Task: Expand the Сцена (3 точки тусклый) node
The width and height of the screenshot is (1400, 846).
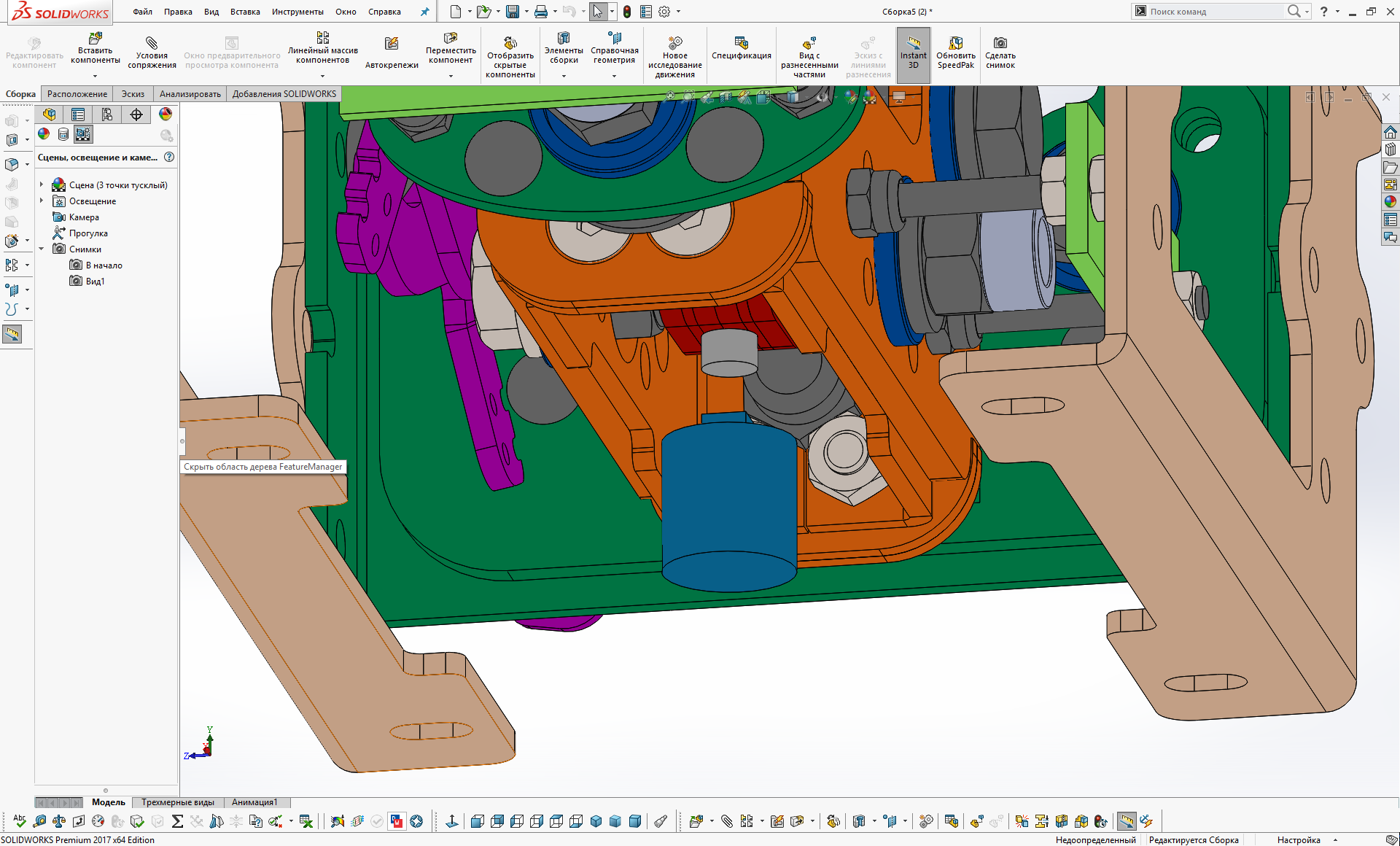Action: coord(42,185)
